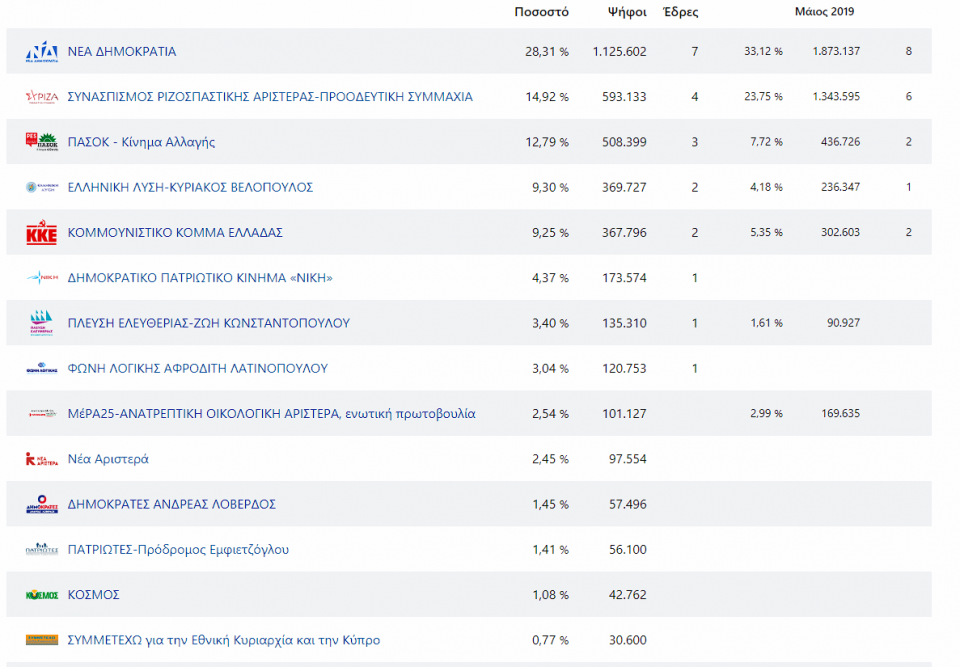The height and width of the screenshot is (667, 960).
Task: Click the green ΚΟΣΜΟΣ logo
Action: [x=41, y=595]
